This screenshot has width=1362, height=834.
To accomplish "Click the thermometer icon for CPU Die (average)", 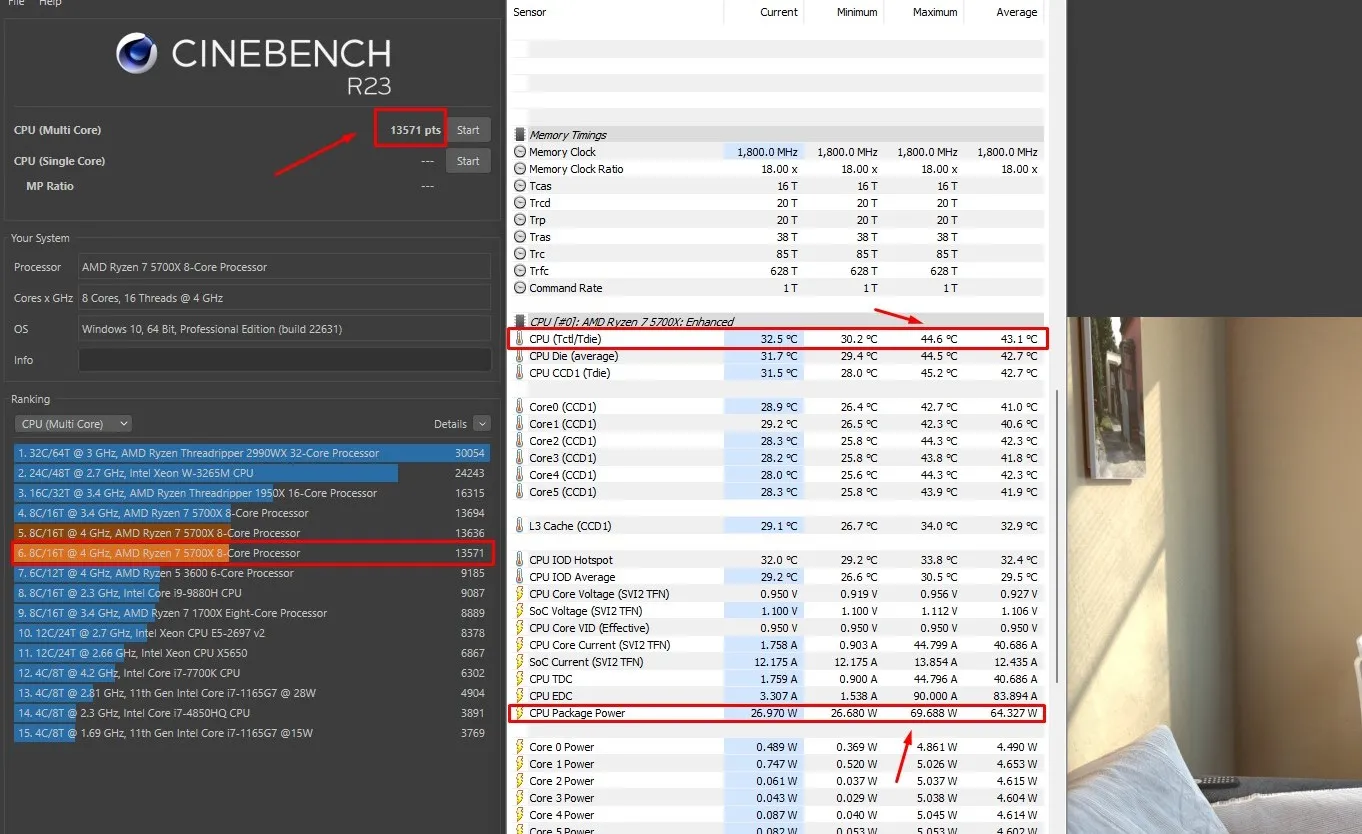I will pos(519,356).
